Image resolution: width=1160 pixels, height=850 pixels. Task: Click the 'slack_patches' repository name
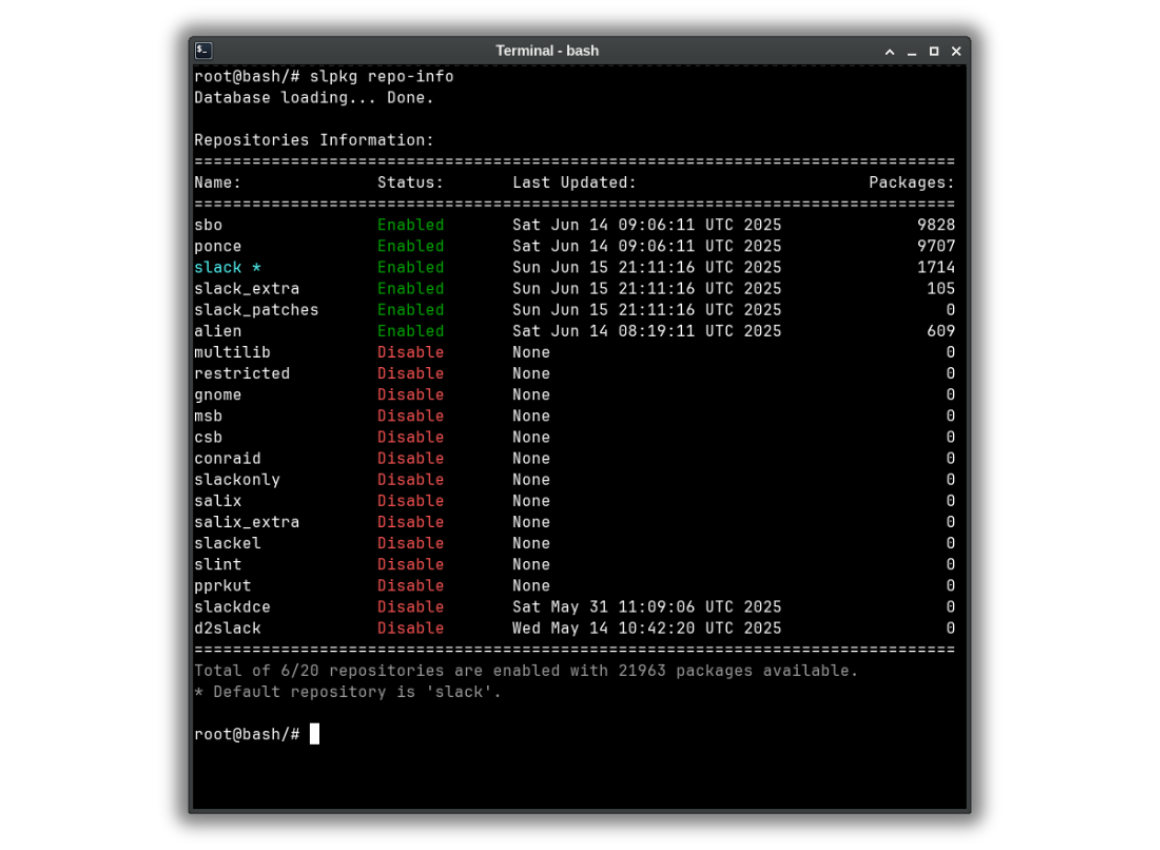[256, 310]
